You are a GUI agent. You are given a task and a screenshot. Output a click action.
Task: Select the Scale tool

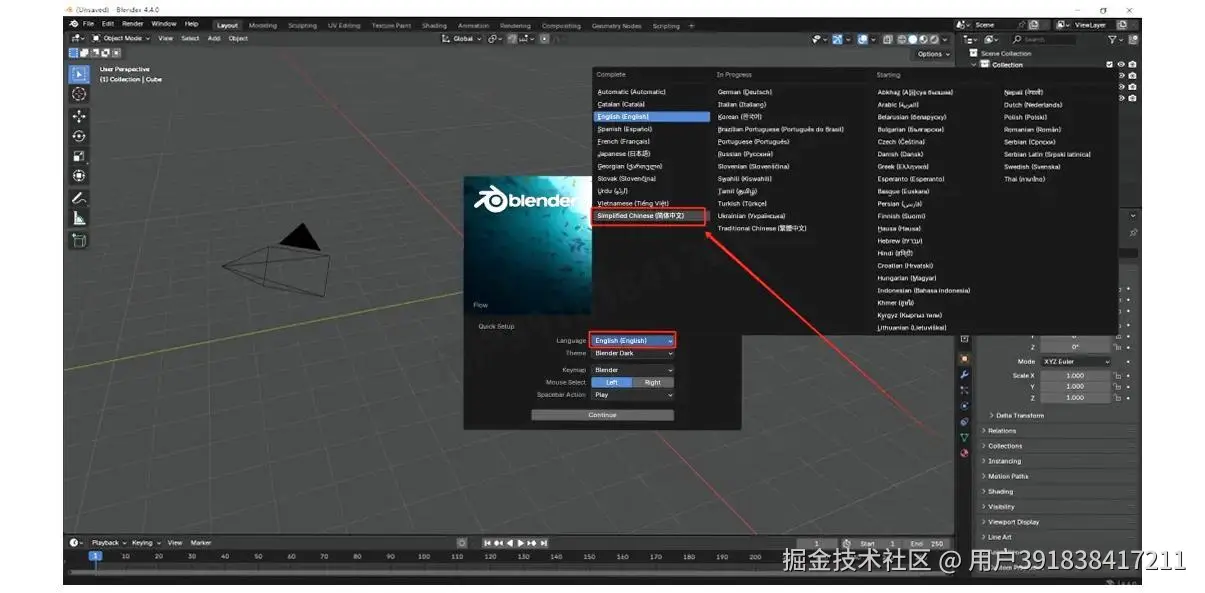(x=79, y=156)
